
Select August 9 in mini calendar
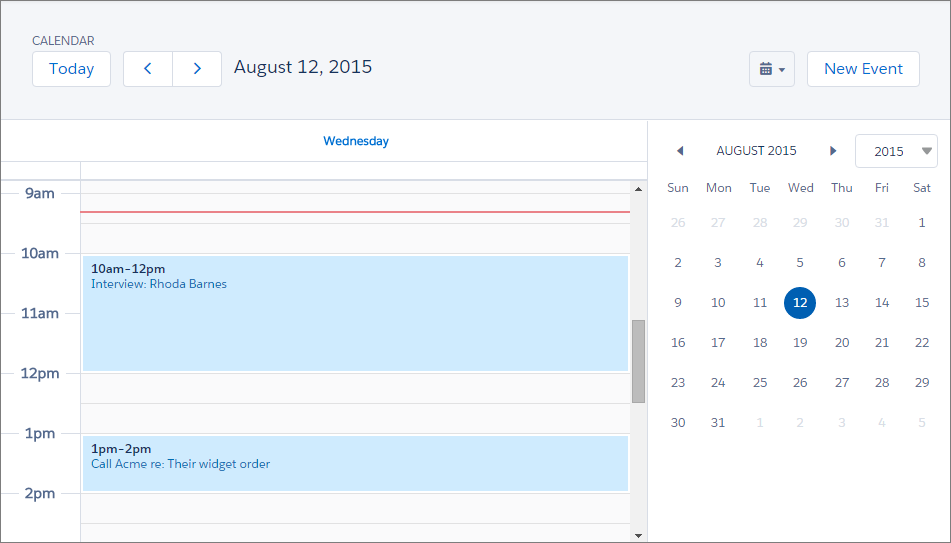pos(678,303)
